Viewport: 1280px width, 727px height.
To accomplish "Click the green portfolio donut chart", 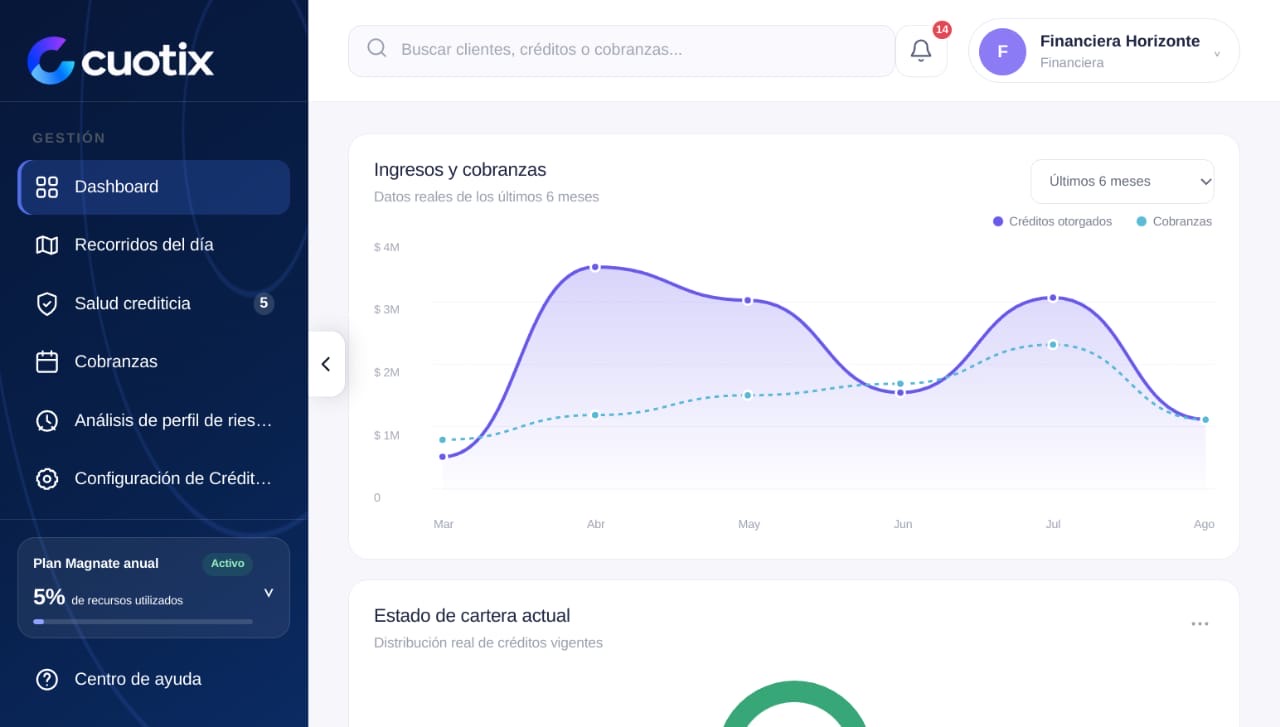I will coord(795,703).
